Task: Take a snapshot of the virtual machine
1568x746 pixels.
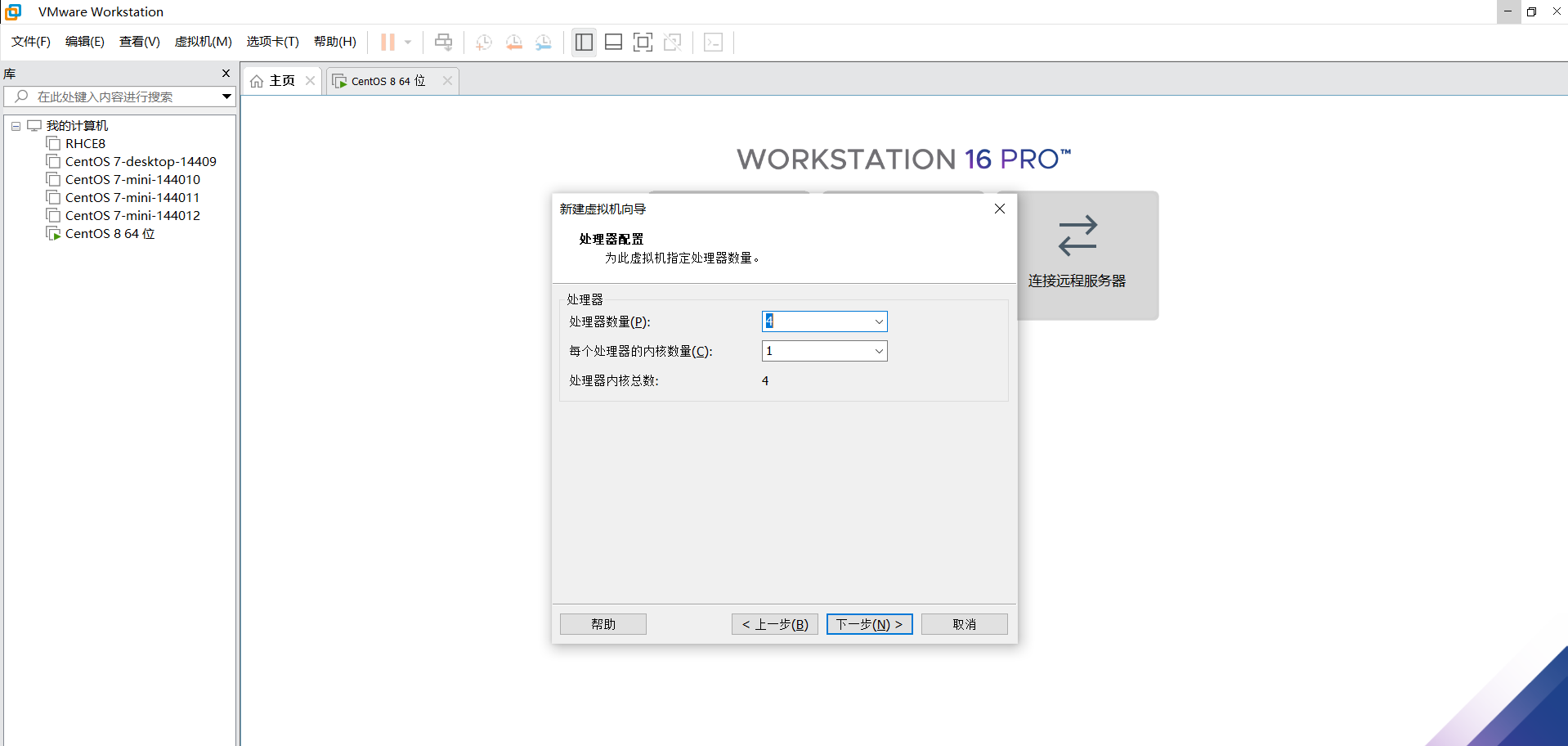Action: point(483,42)
